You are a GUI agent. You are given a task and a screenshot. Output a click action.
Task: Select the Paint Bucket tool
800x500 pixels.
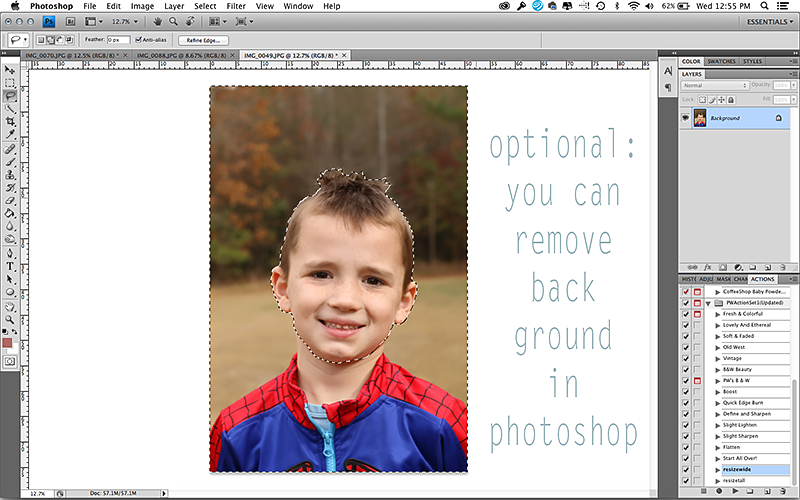tap(10, 213)
